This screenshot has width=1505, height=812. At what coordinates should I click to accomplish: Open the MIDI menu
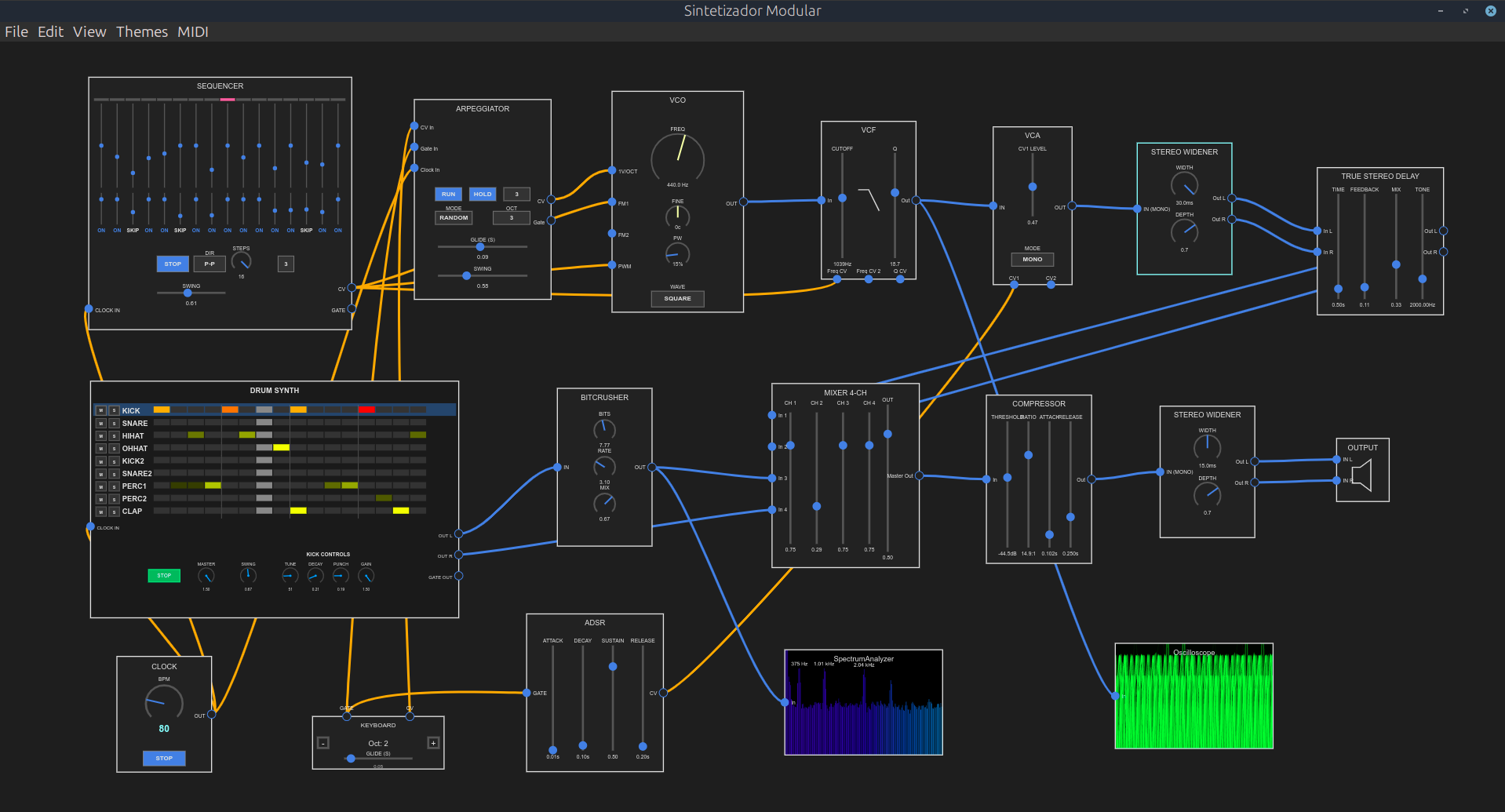pos(192,31)
